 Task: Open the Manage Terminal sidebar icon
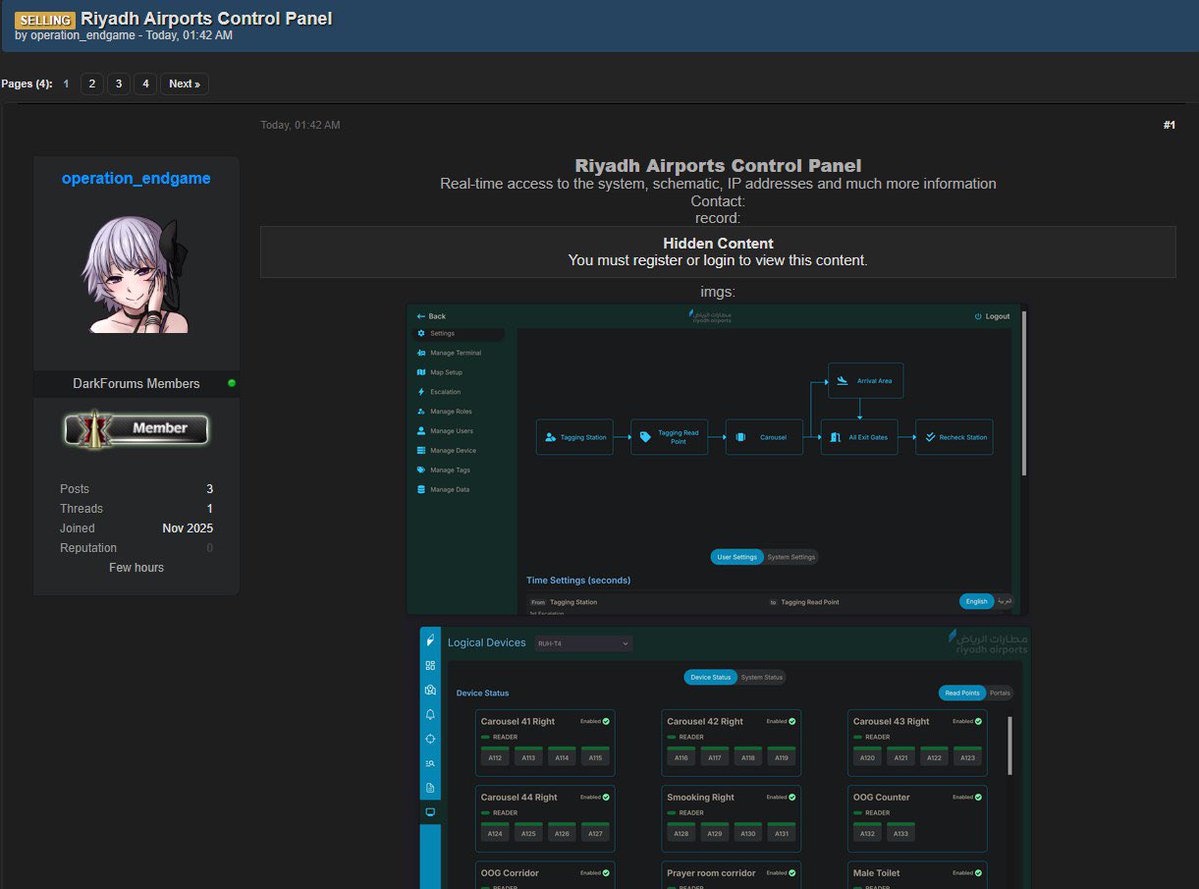(x=421, y=353)
